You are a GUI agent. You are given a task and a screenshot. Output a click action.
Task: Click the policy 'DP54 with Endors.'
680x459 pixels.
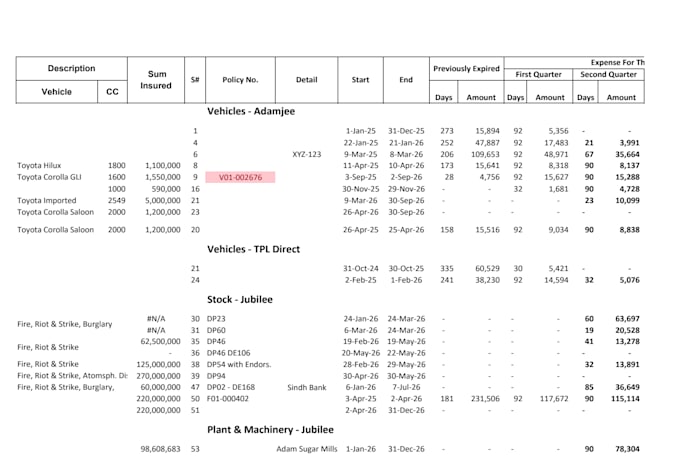point(239,364)
